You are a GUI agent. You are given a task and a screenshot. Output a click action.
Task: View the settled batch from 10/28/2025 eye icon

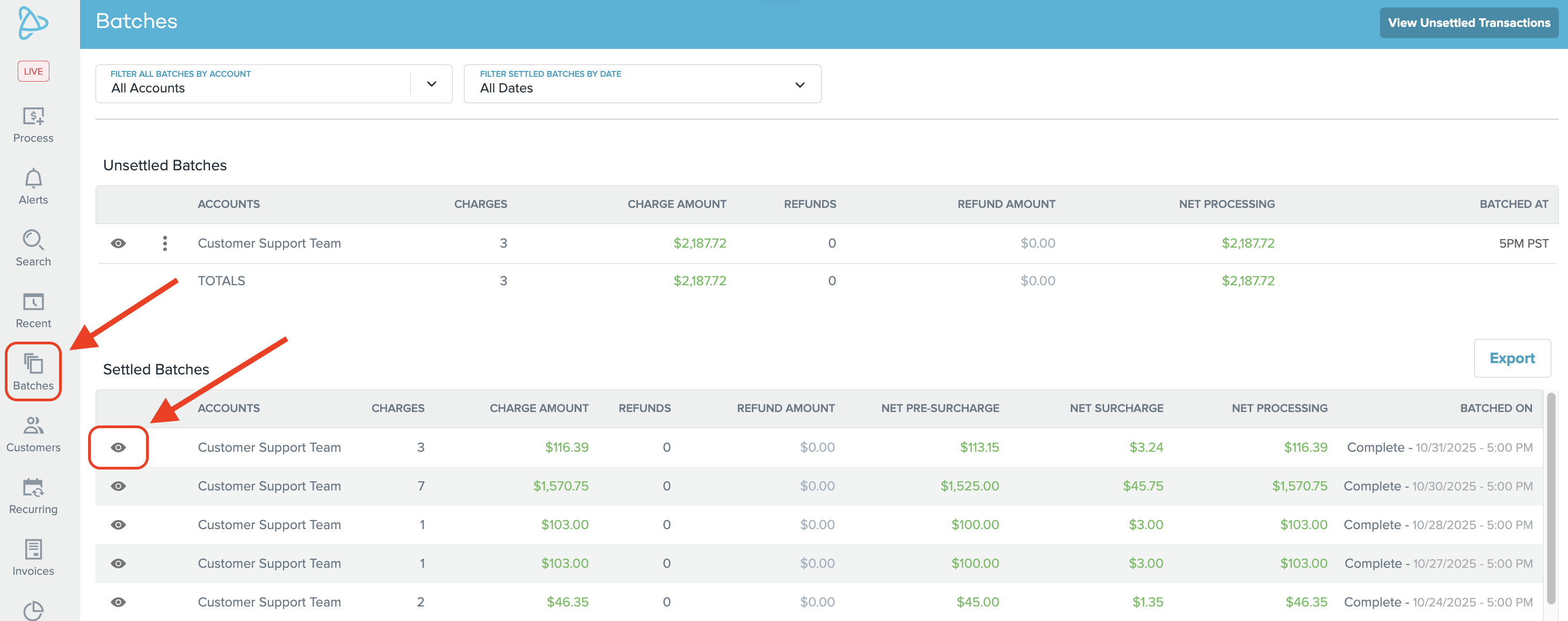tap(118, 525)
